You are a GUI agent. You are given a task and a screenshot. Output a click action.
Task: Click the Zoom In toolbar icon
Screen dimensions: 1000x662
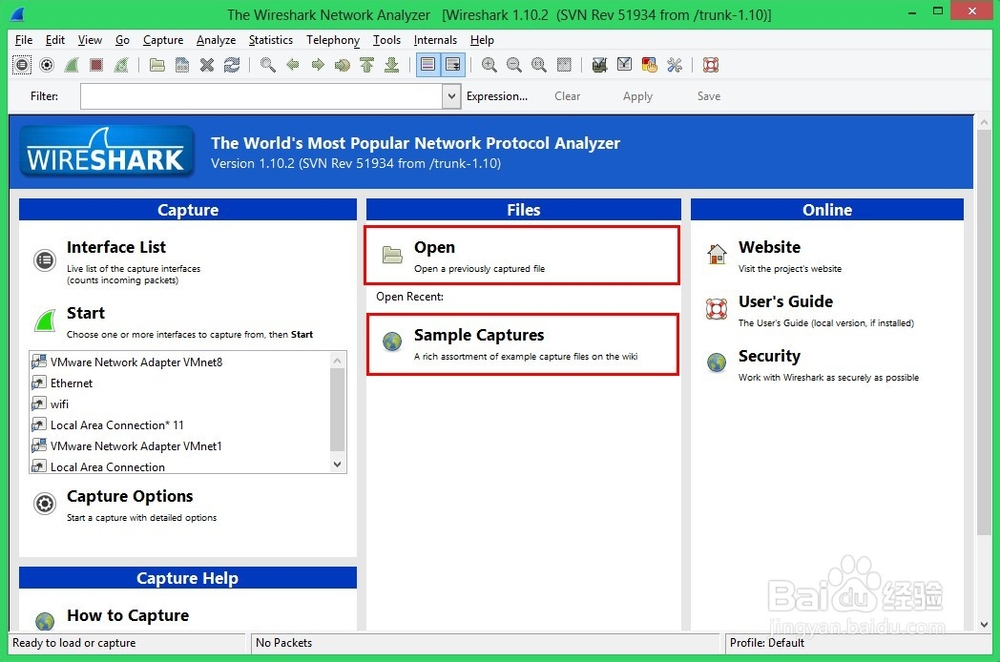(490, 64)
